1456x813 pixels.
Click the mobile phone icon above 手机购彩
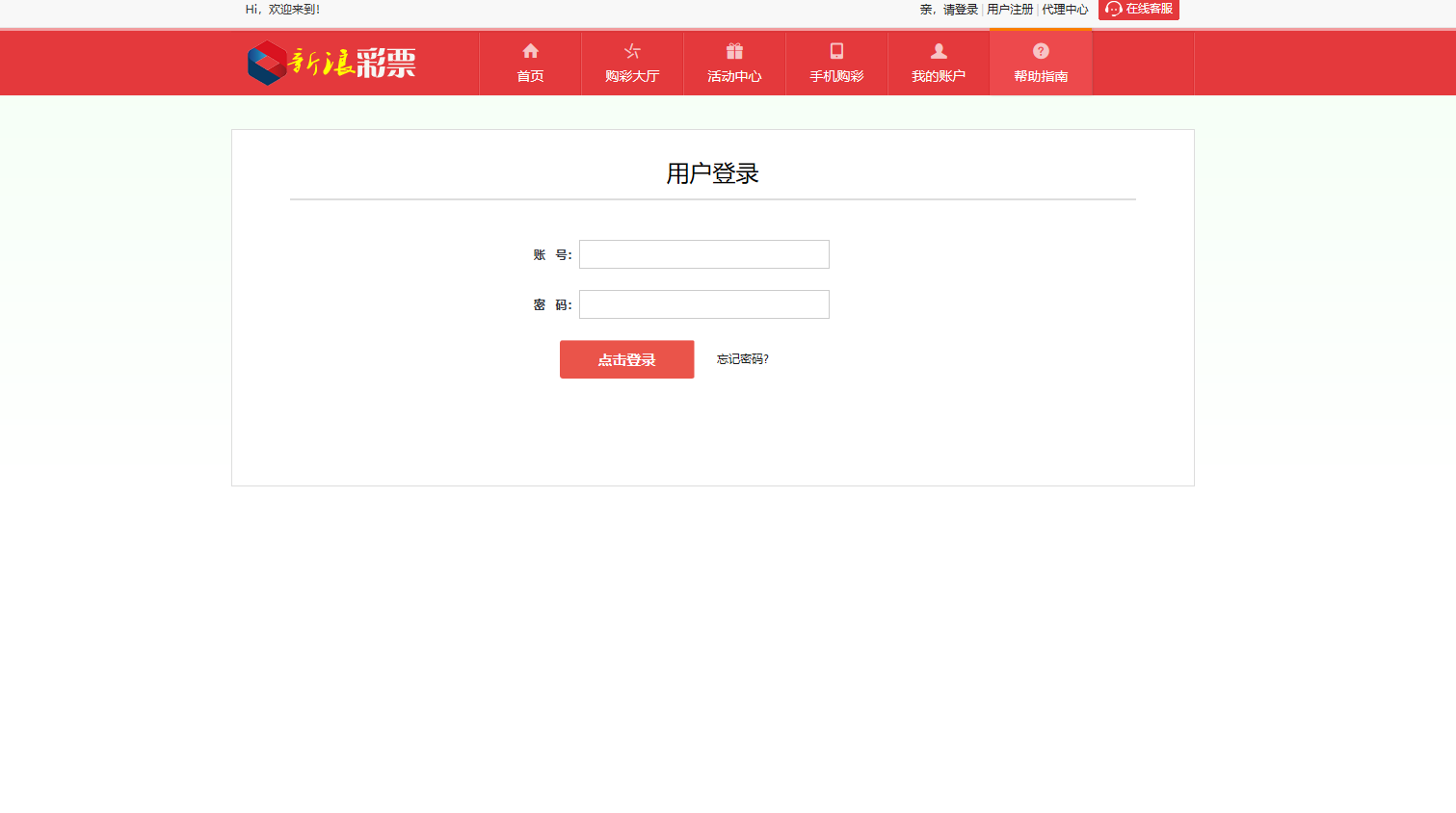click(x=836, y=51)
